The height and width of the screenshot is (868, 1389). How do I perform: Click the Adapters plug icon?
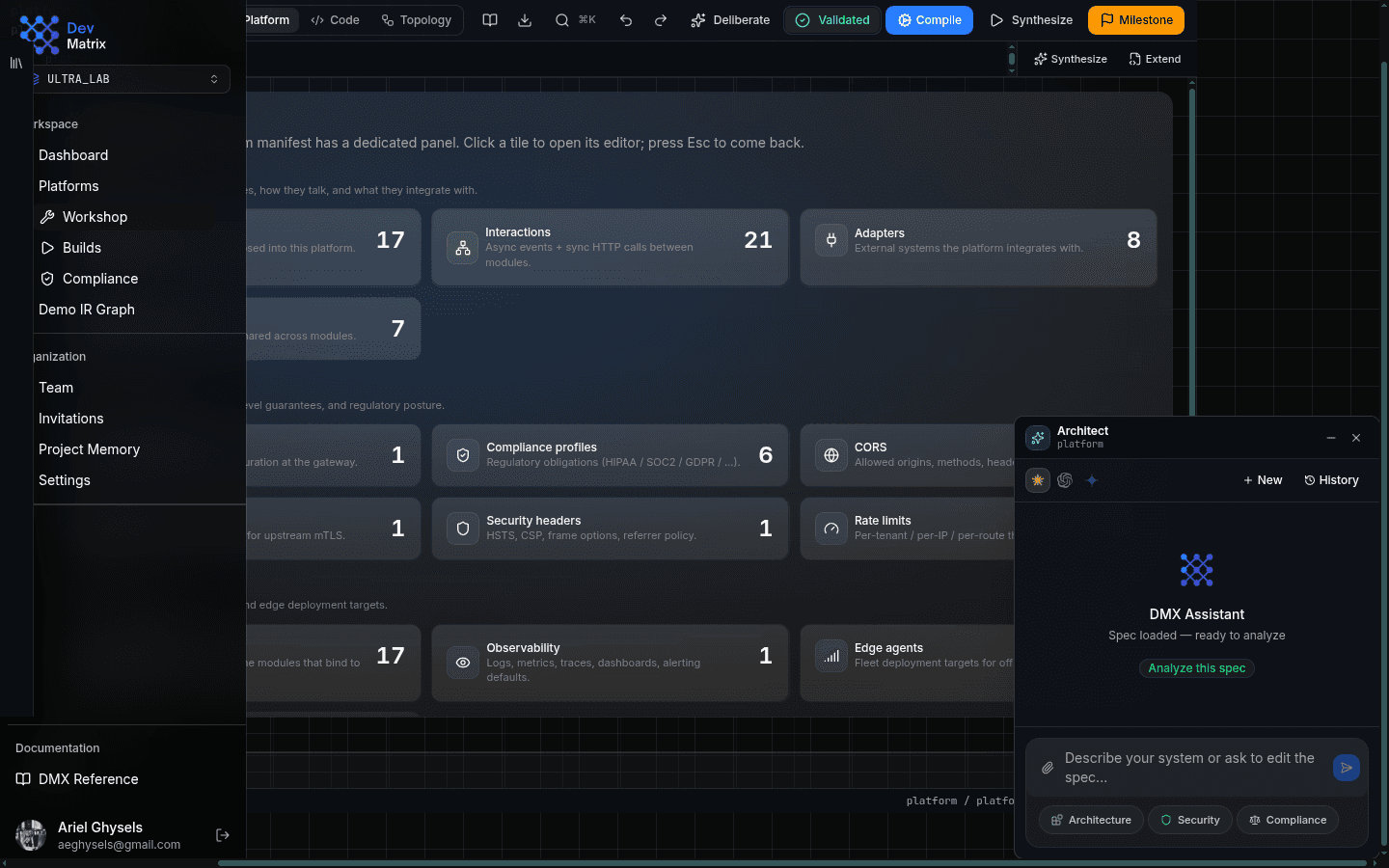click(x=831, y=240)
